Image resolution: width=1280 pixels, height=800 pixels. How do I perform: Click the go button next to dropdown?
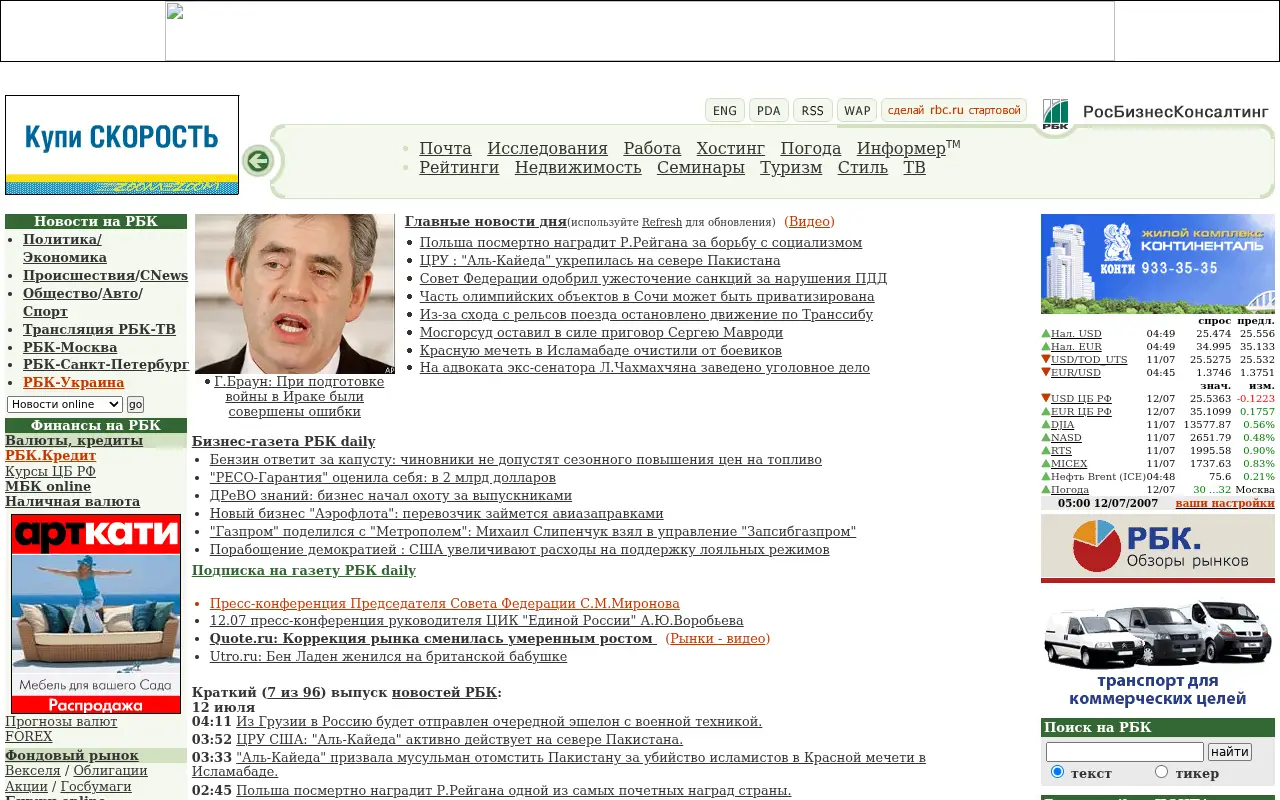click(135, 404)
